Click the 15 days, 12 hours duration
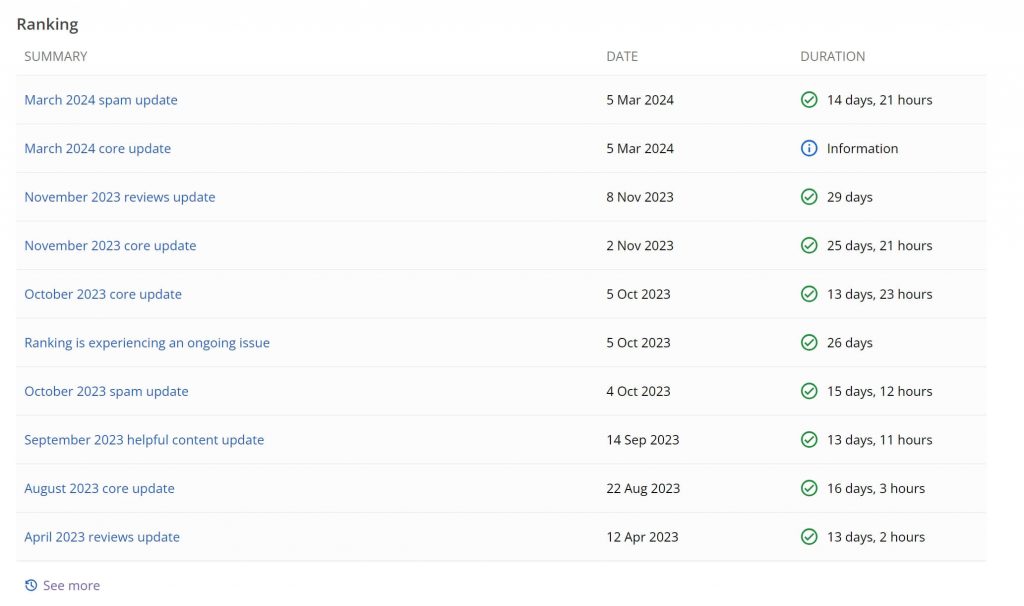Viewport: 1024px width, 606px height. tap(879, 391)
